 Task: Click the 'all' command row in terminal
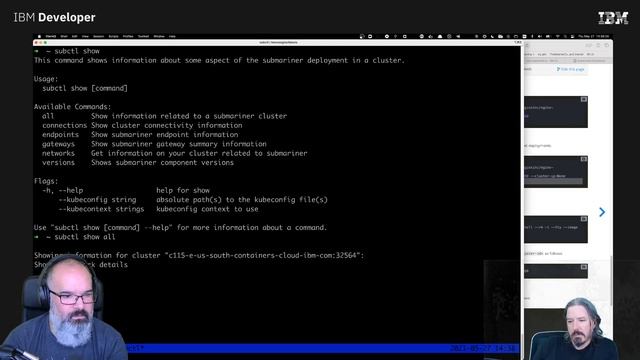pyautogui.click(x=164, y=116)
